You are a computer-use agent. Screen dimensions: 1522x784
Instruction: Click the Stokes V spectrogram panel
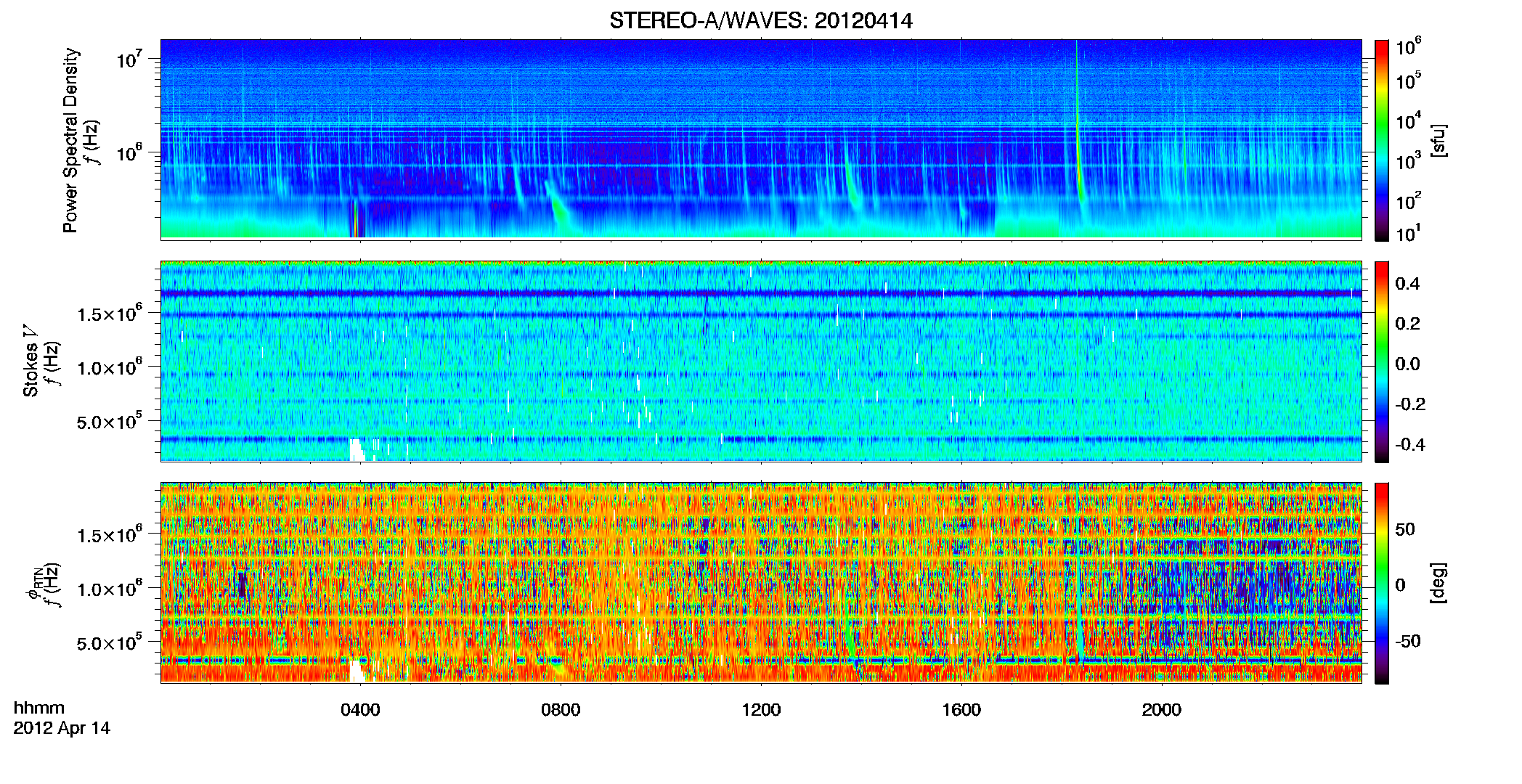tap(761, 362)
